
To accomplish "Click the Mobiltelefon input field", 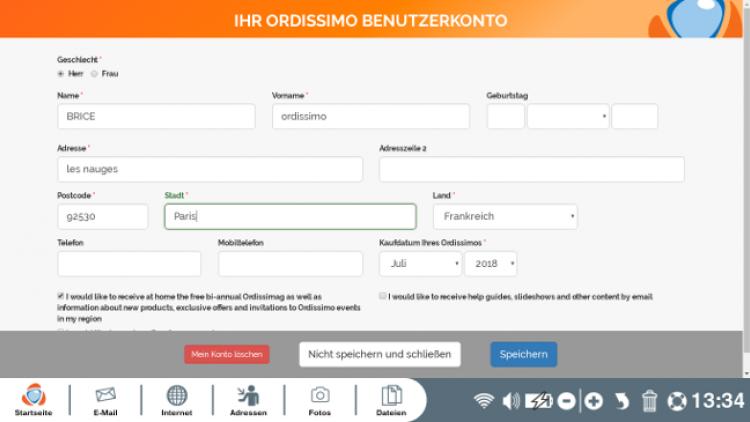I will click(290, 264).
